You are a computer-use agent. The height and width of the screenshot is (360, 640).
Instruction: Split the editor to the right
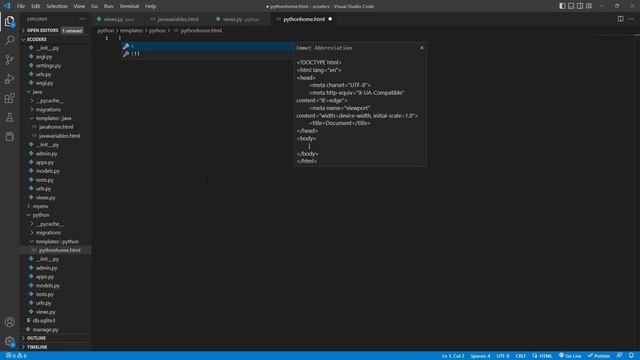coord(620,19)
